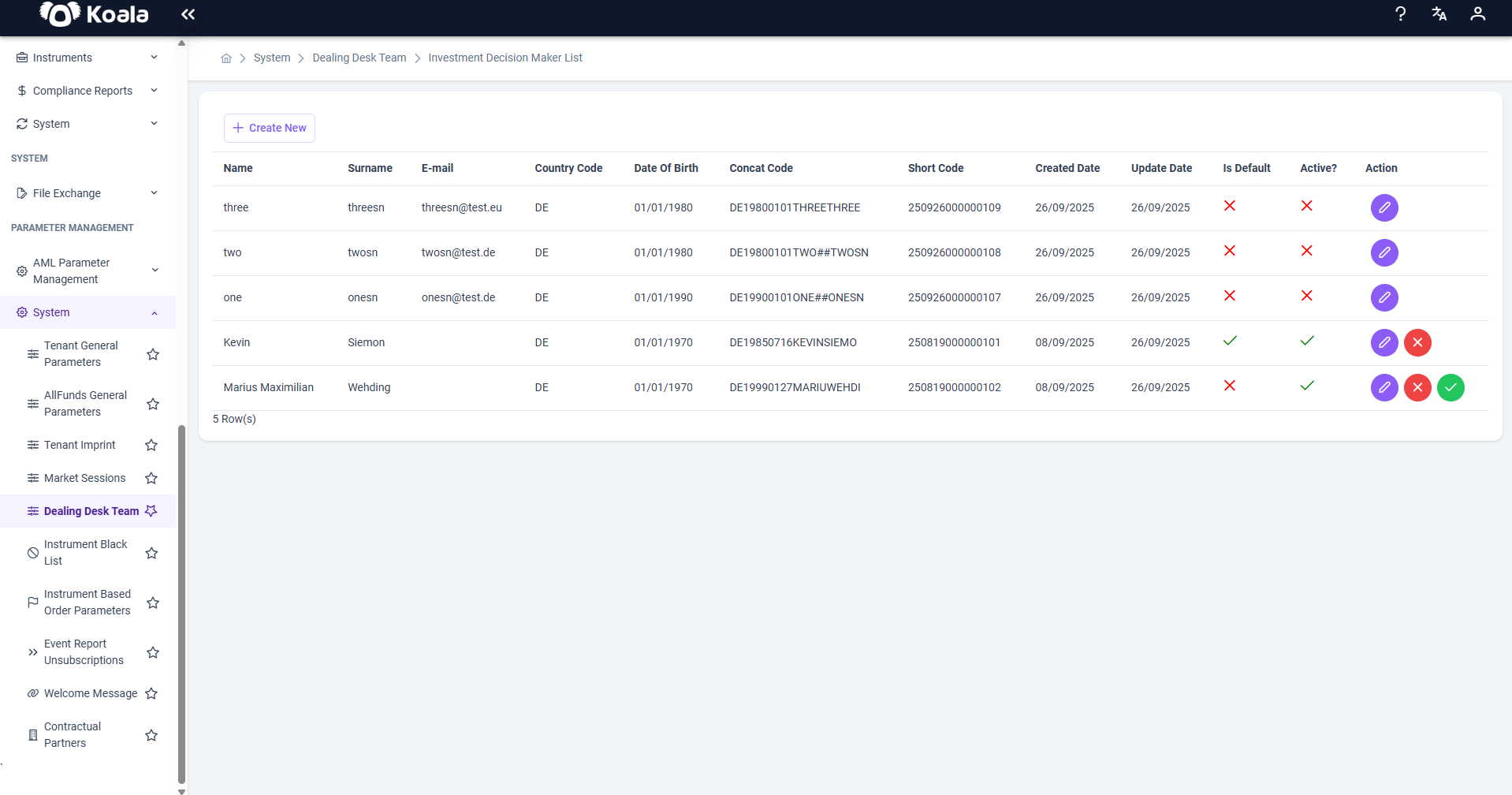The height and width of the screenshot is (795, 1512).
Task: Favorite Tenant General Parameters with star
Action: pos(153,354)
